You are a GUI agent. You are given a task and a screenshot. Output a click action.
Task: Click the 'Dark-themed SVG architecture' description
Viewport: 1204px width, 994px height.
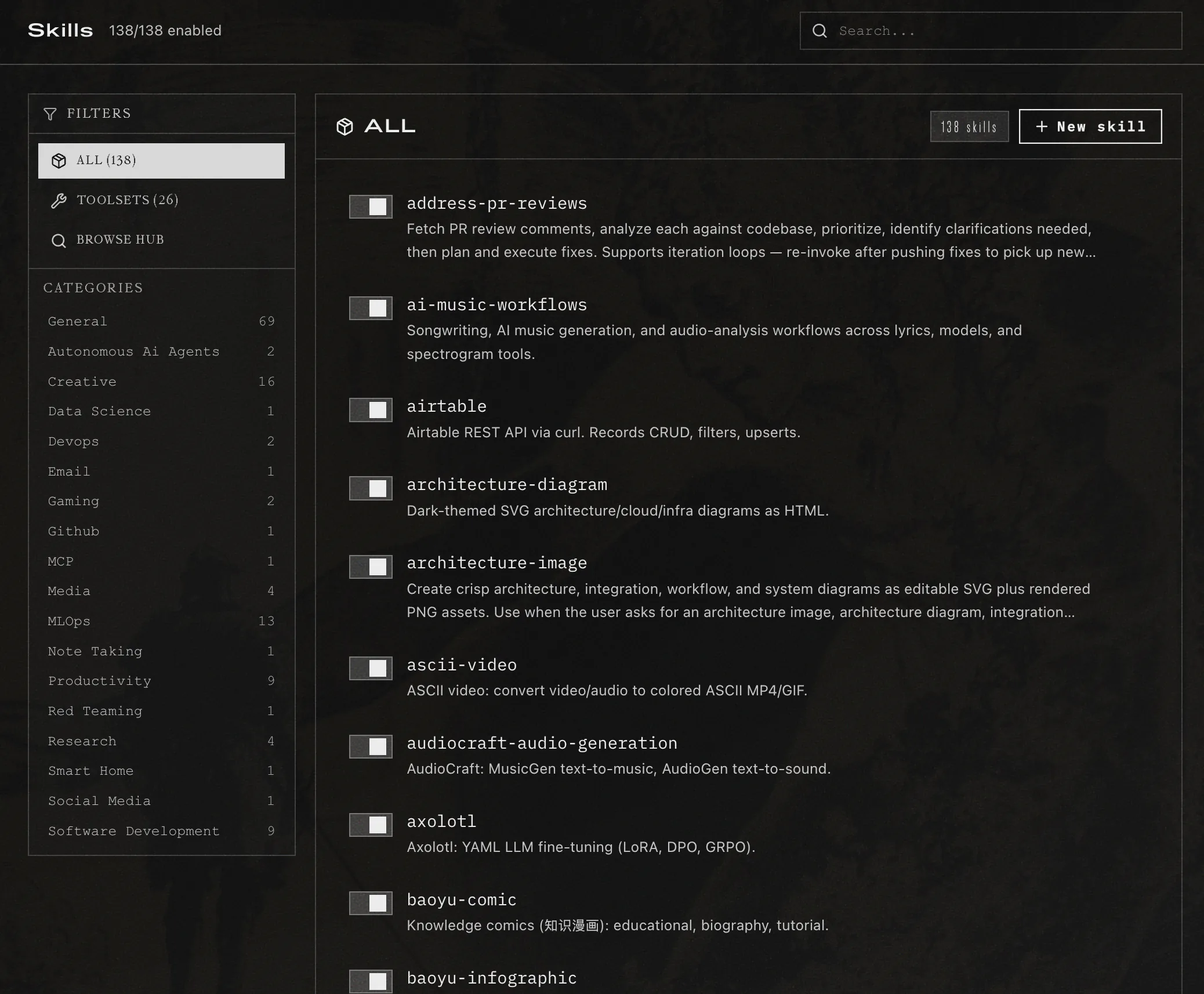(618, 511)
